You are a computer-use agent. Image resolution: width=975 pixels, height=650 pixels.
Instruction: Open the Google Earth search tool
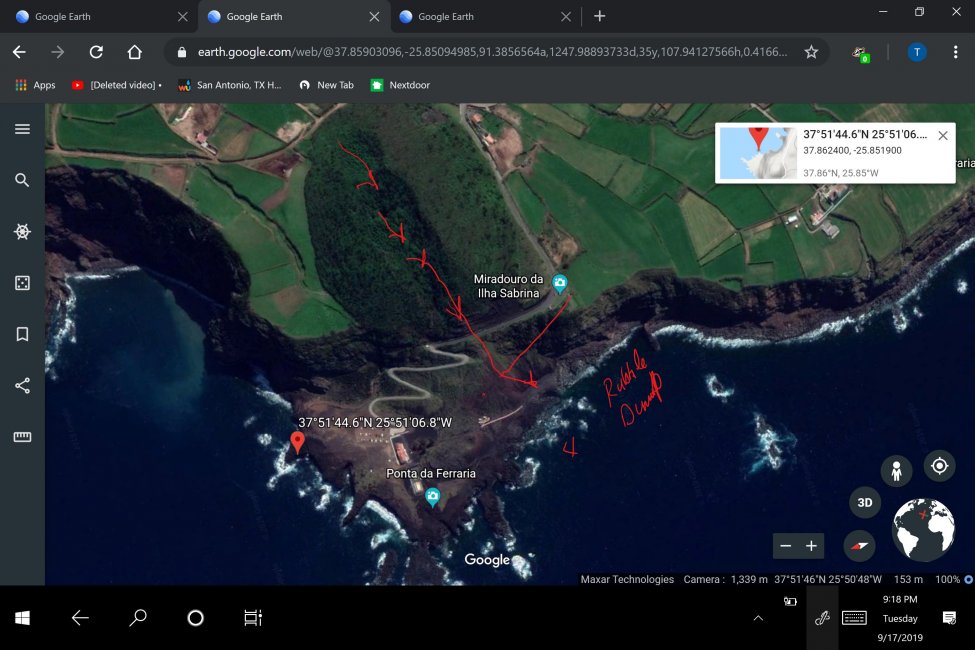coord(22,180)
